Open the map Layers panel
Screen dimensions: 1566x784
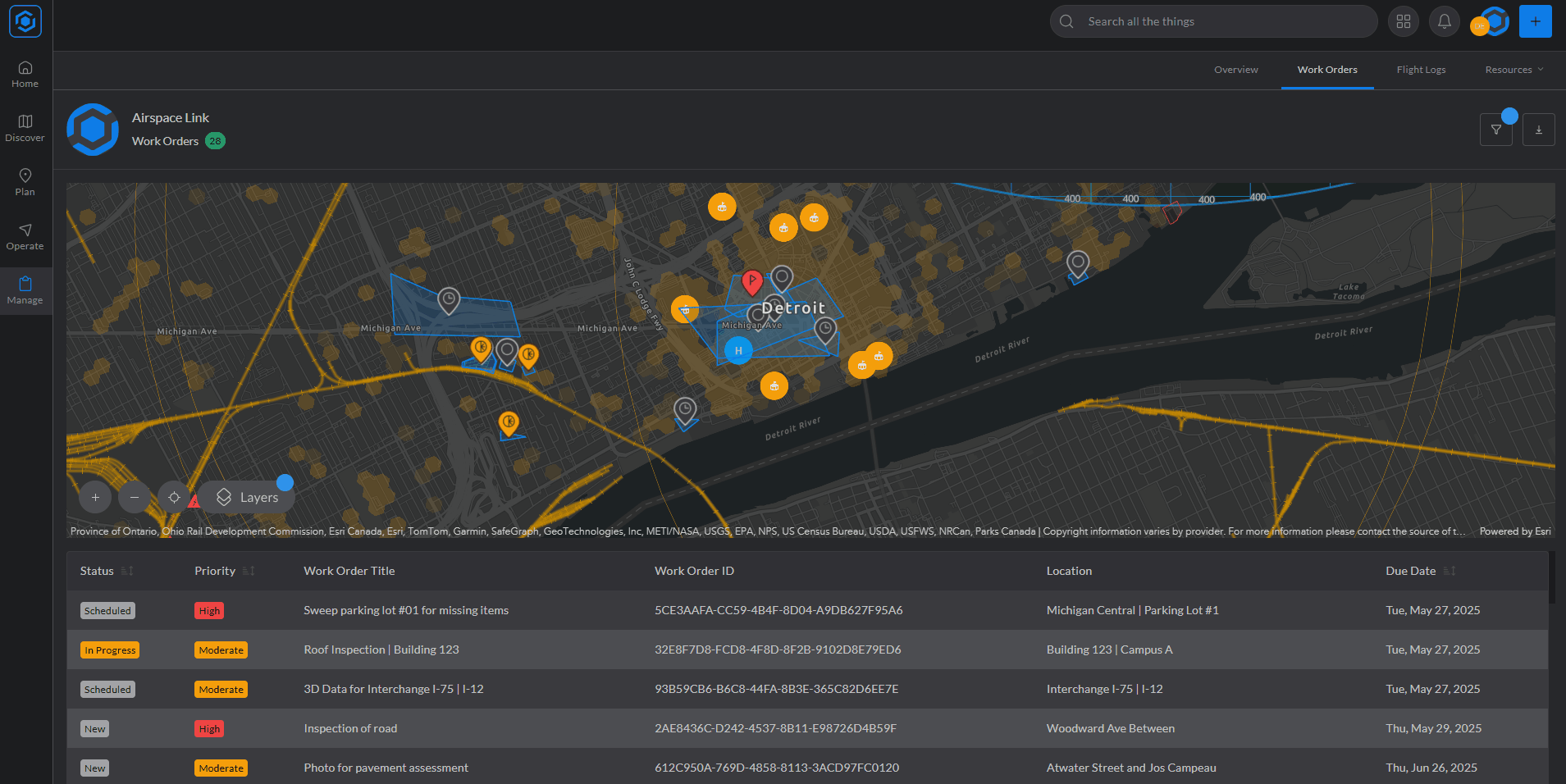[247, 497]
